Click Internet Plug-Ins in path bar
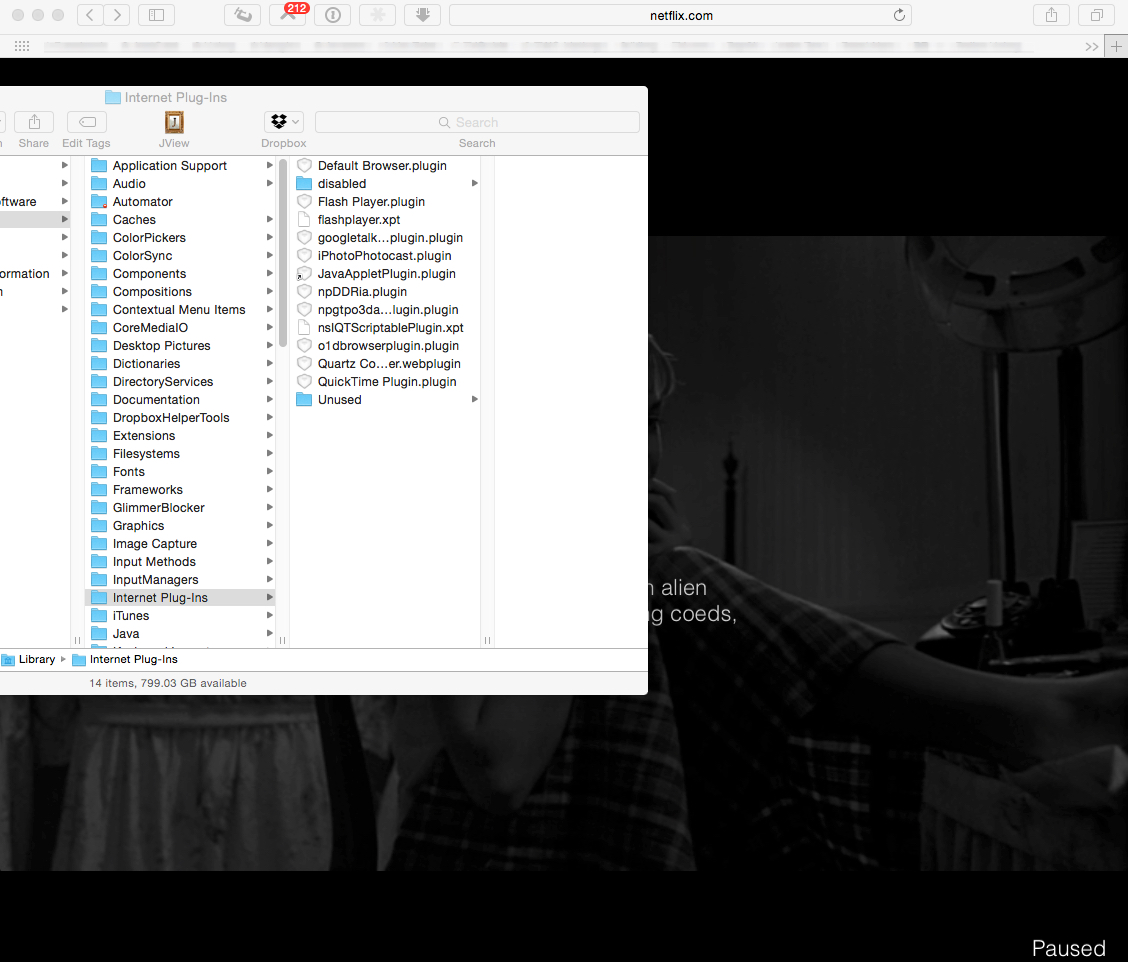1128x962 pixels. click(133, 659)
